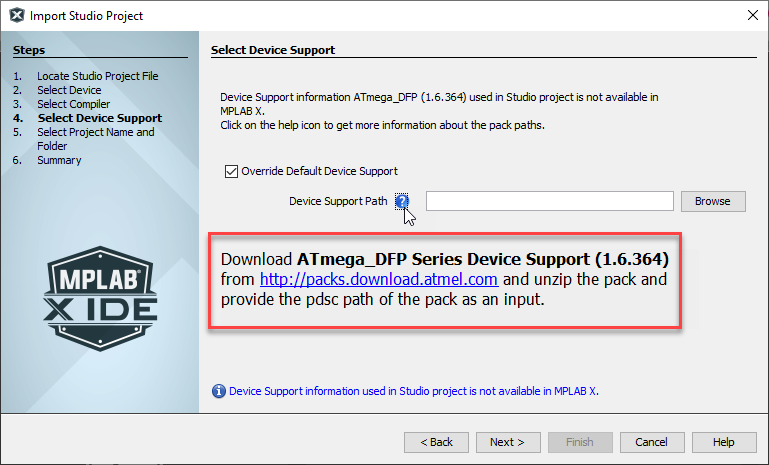
Task: Cancel the import wizard
Action: click(651, 442)
